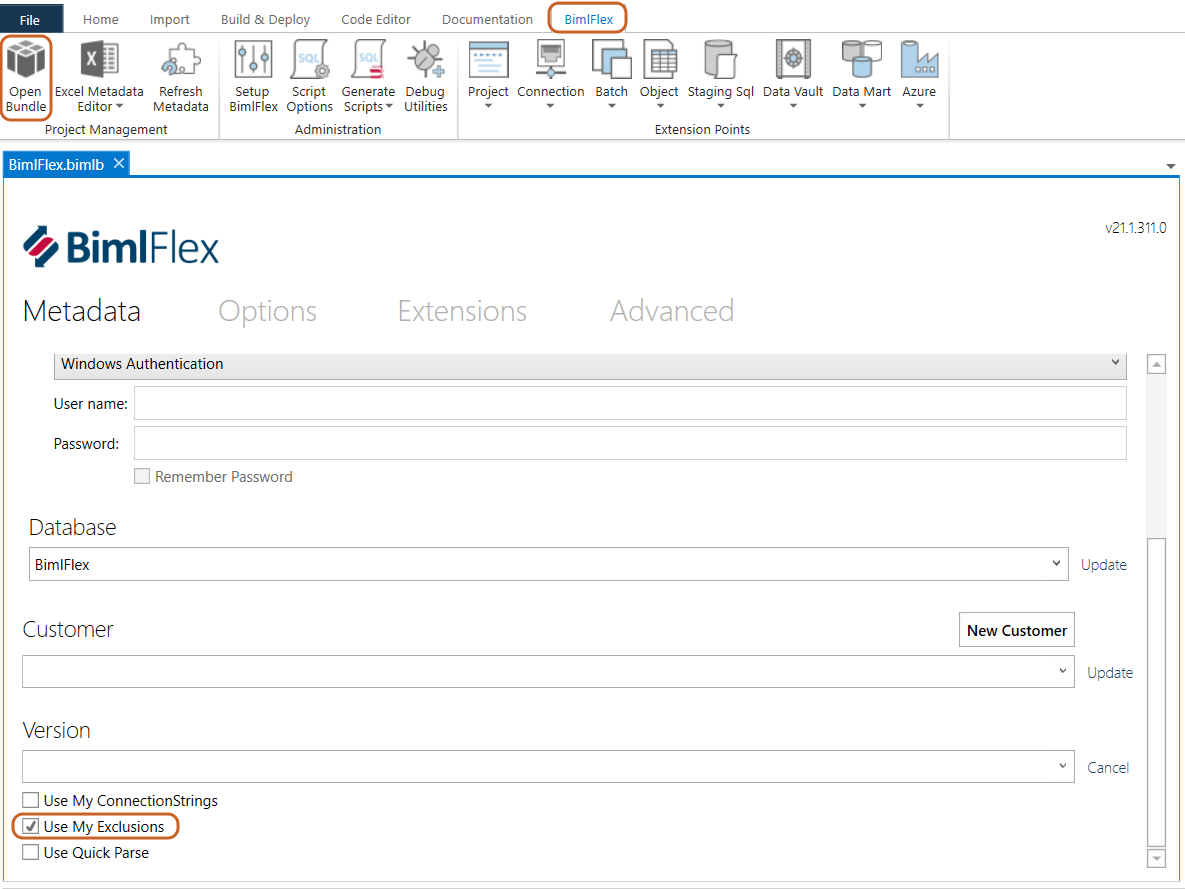This screenshot has height=889, width=1185.
Task: Click in the Password field
Action: point(630,443)
